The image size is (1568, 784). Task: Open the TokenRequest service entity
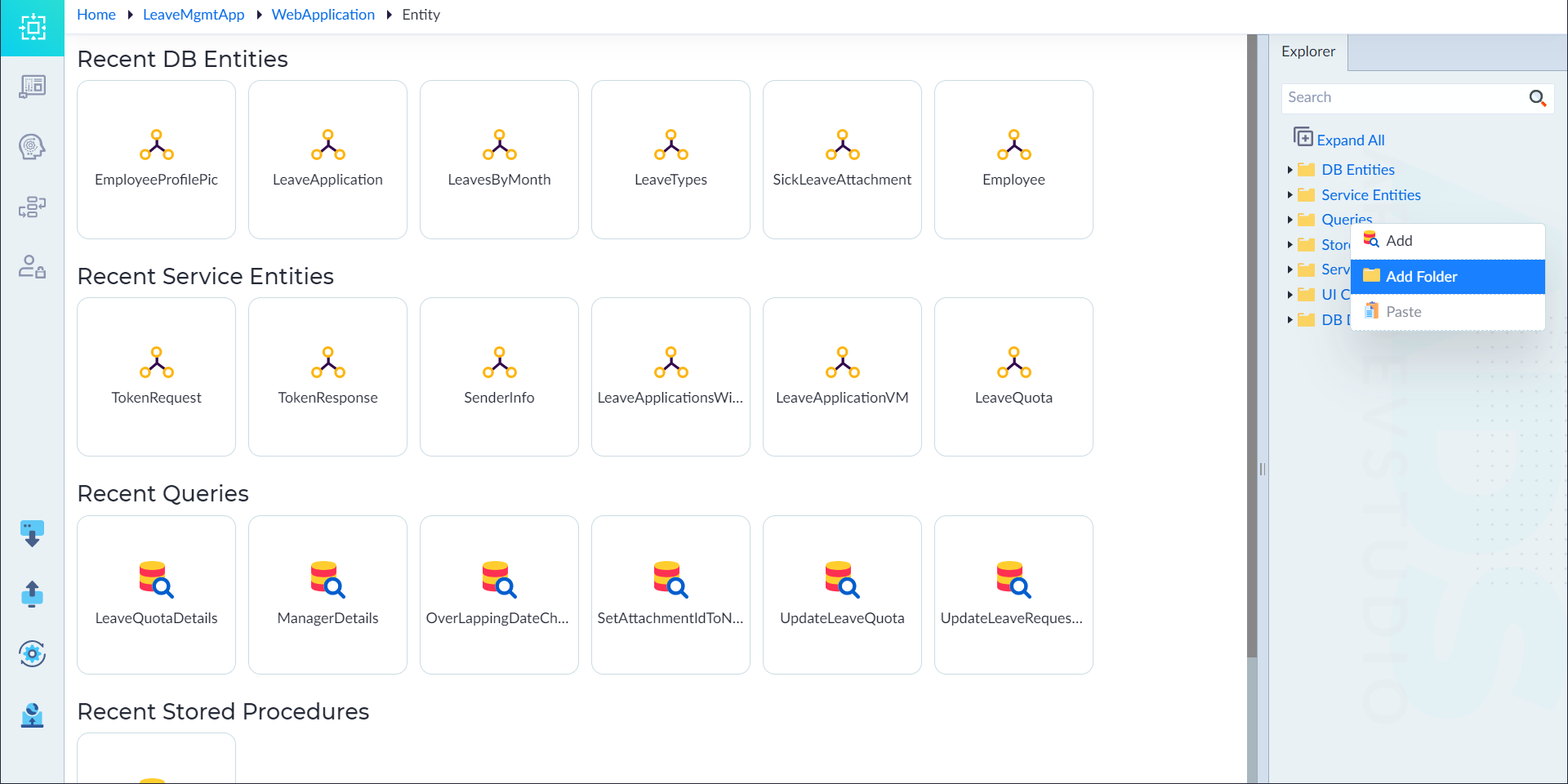[x=156, y=376]
